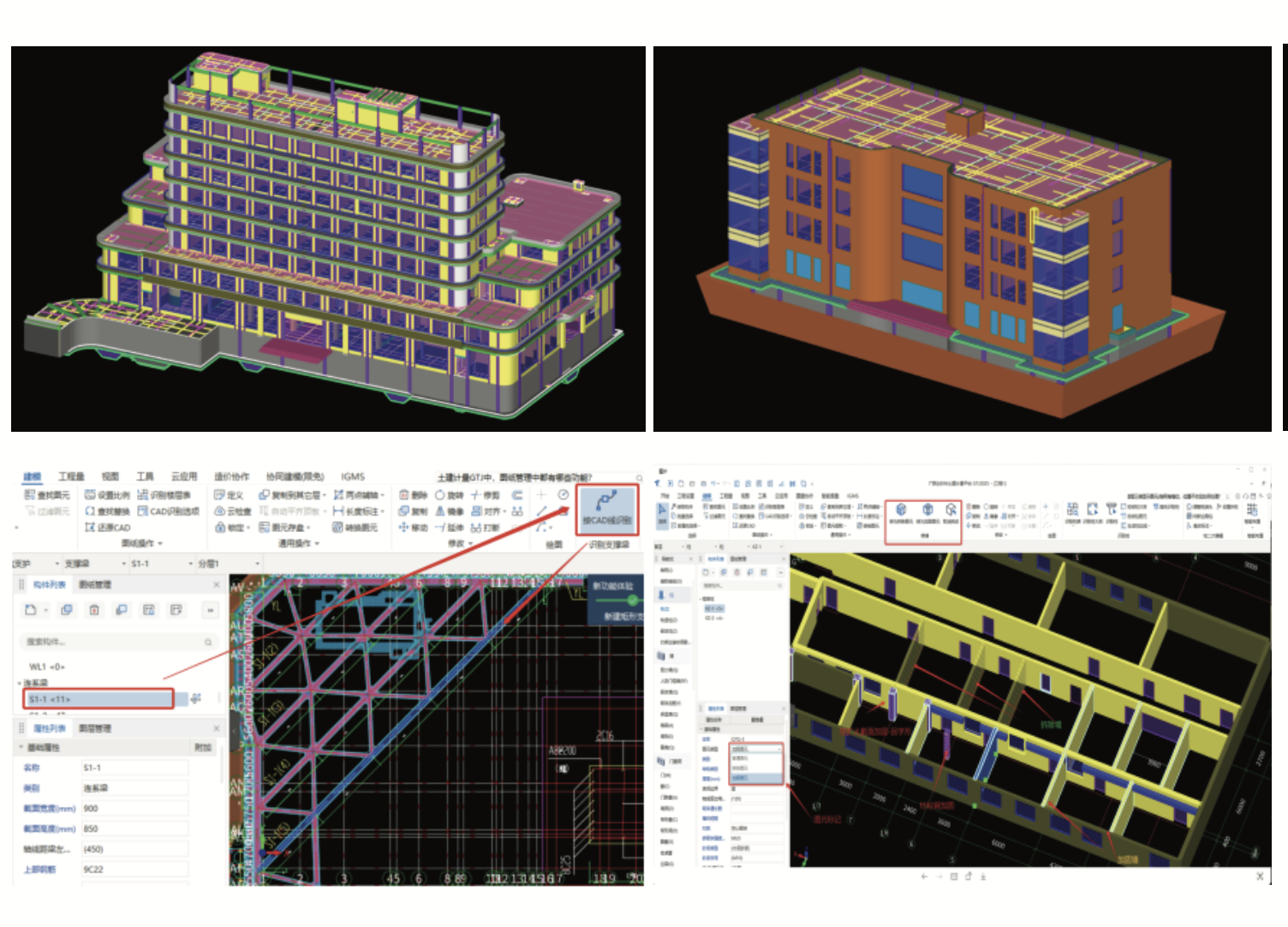Image resolution: width=1288 pixels, height=927 pixels.
Task: Click the new component icon in list panel
Action: [31, 610]
